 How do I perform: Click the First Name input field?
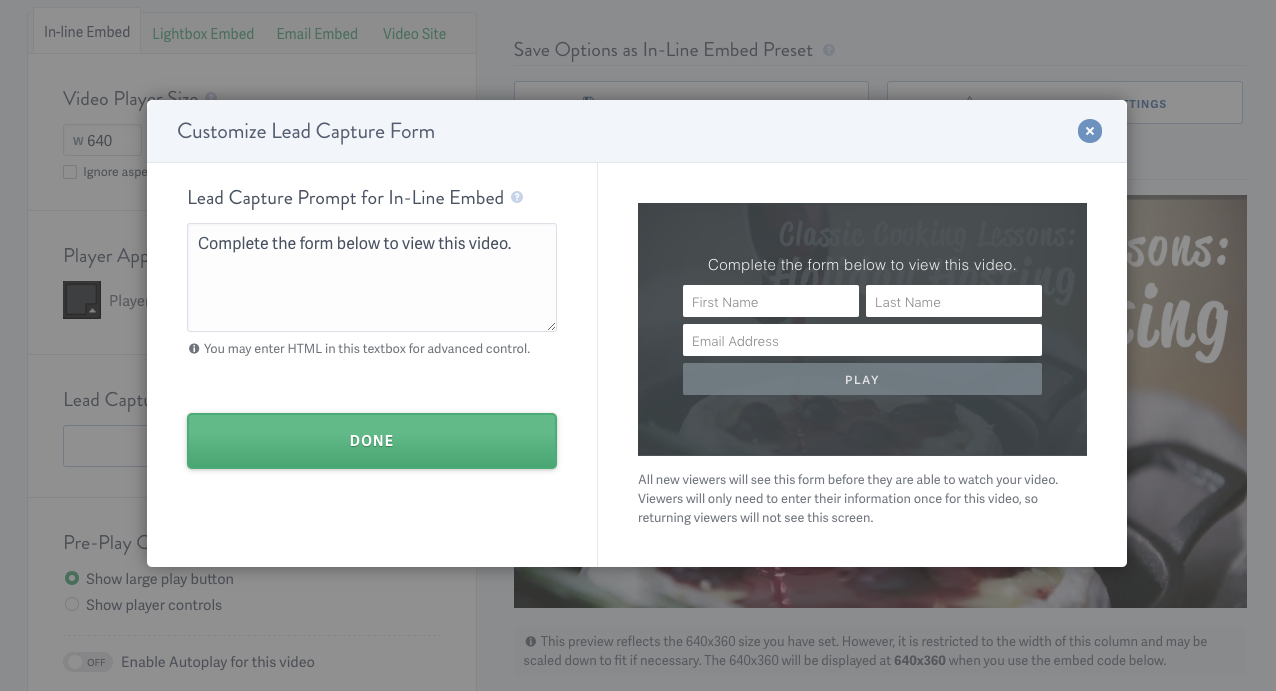[x=770, y=301]
